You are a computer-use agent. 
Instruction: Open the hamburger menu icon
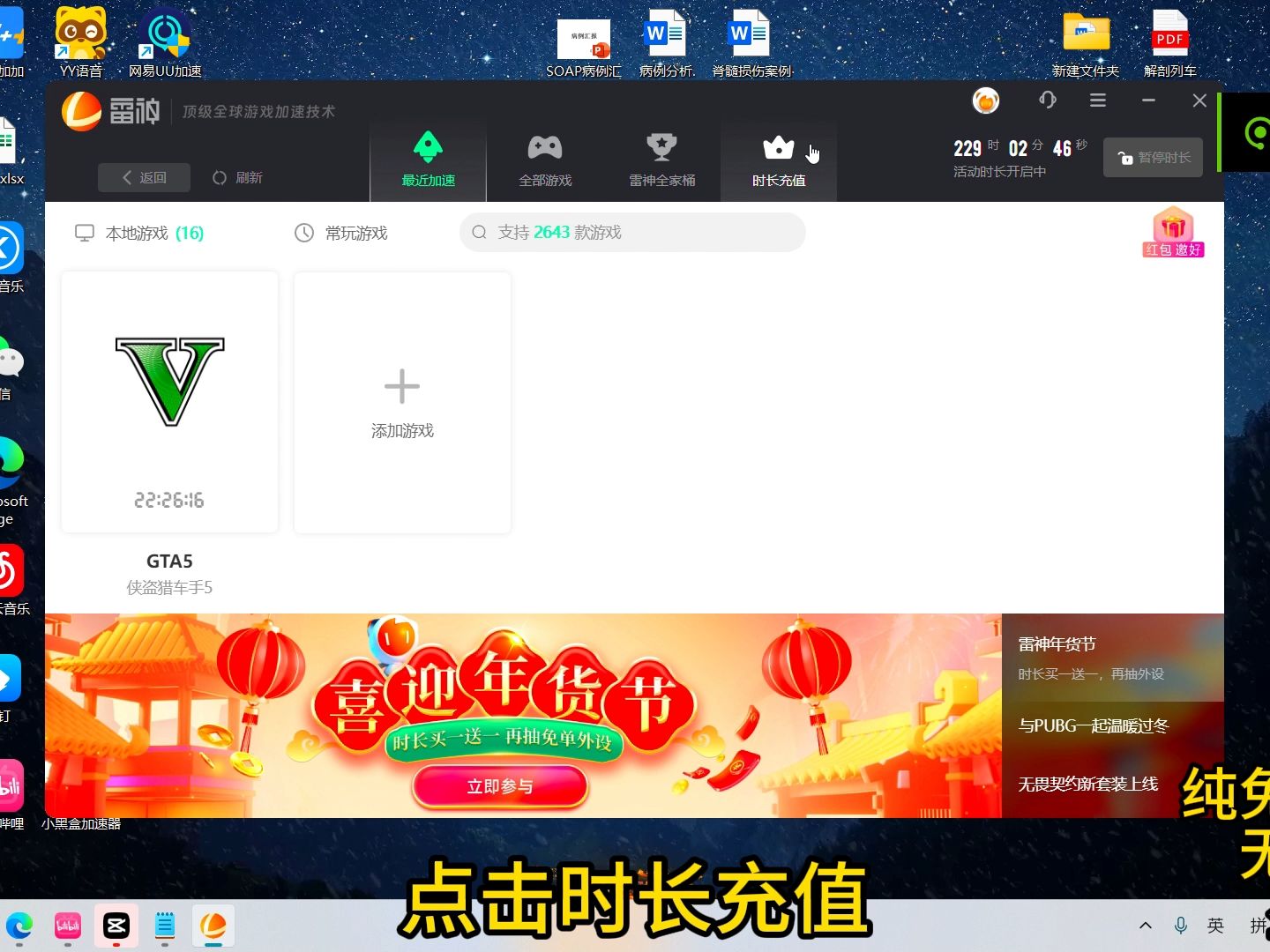pyautogui.click(x=1098, y=100)
